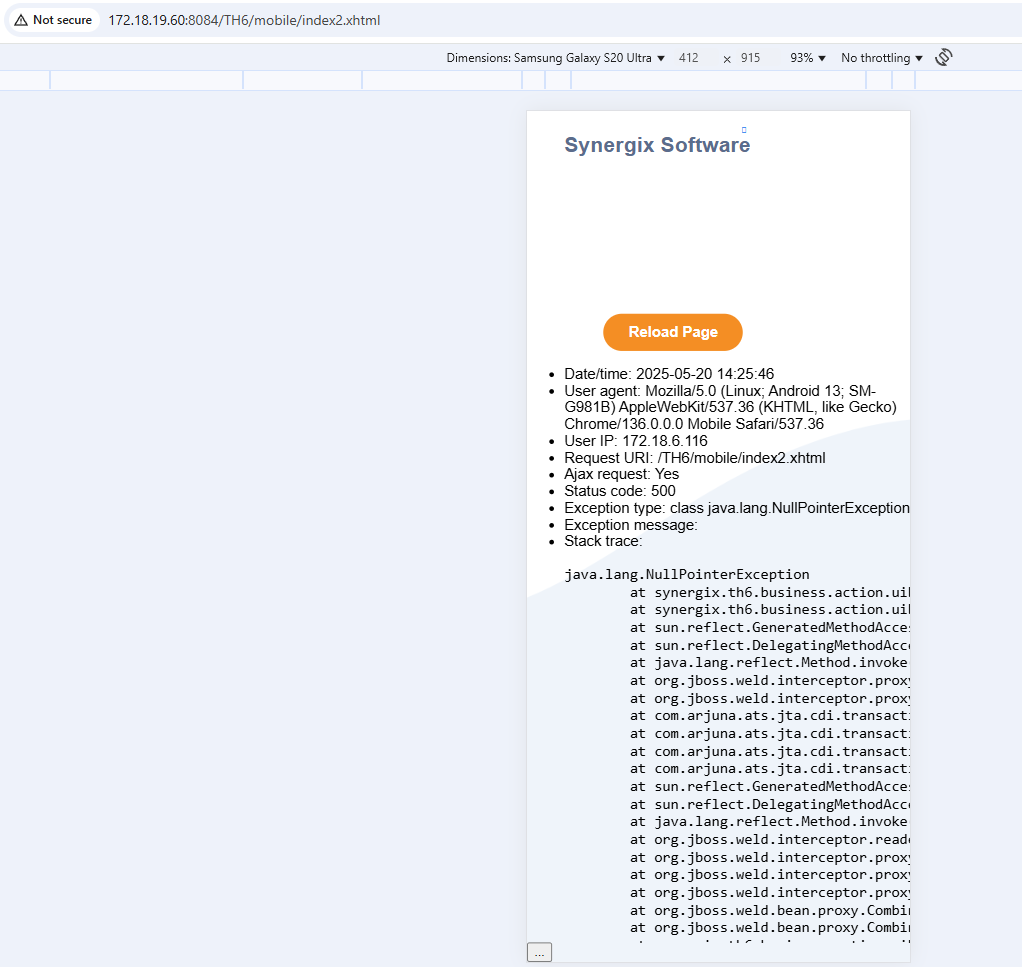Image resolution: width=1022 pixels, height=967 pixels.
Task: Select the Ajax request: Yes line
Action: click(621, 474)
